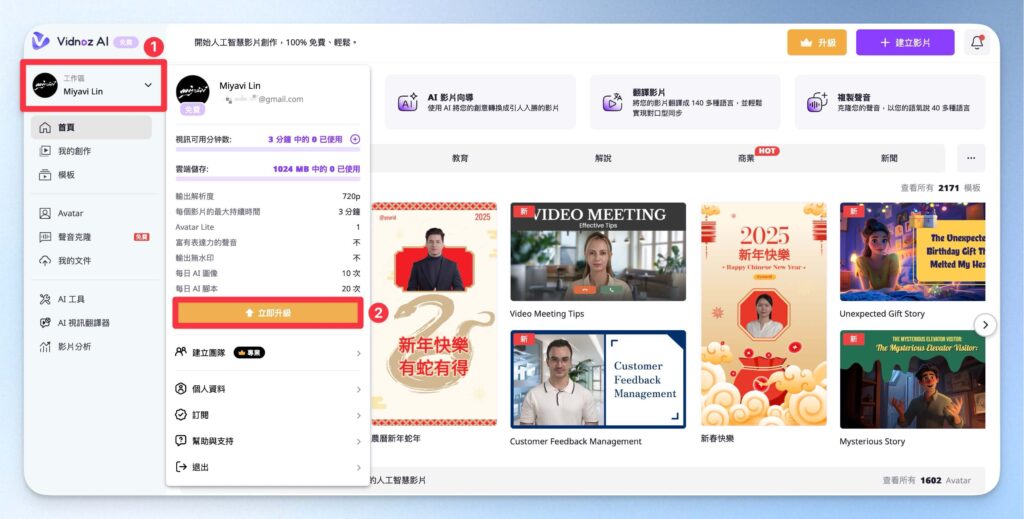Click the 幫助與支持 help icon
The image size is (1024, 519).
click(181, 441)
